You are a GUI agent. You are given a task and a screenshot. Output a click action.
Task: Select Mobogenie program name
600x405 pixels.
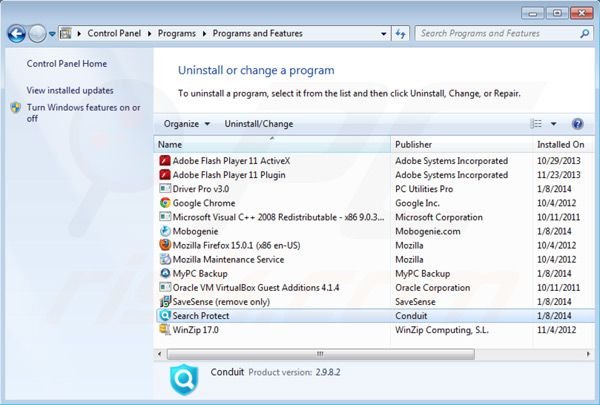point(195,231)
